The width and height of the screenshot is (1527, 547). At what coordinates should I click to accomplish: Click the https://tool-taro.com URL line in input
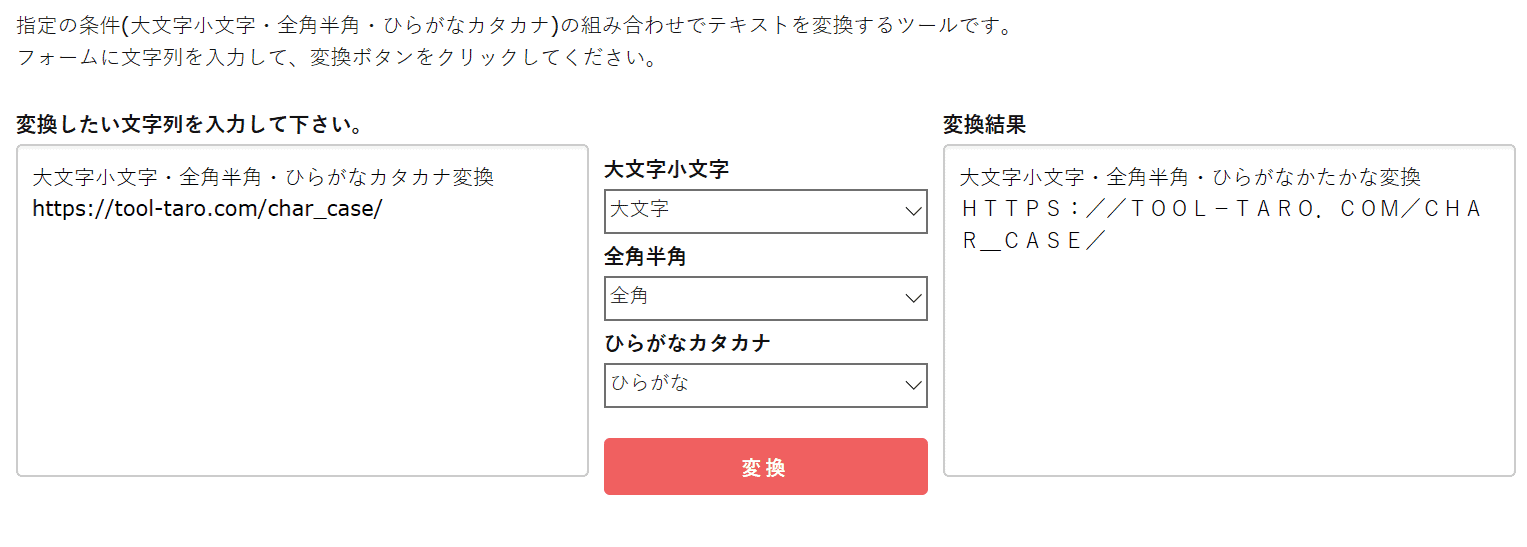point(207,209)
